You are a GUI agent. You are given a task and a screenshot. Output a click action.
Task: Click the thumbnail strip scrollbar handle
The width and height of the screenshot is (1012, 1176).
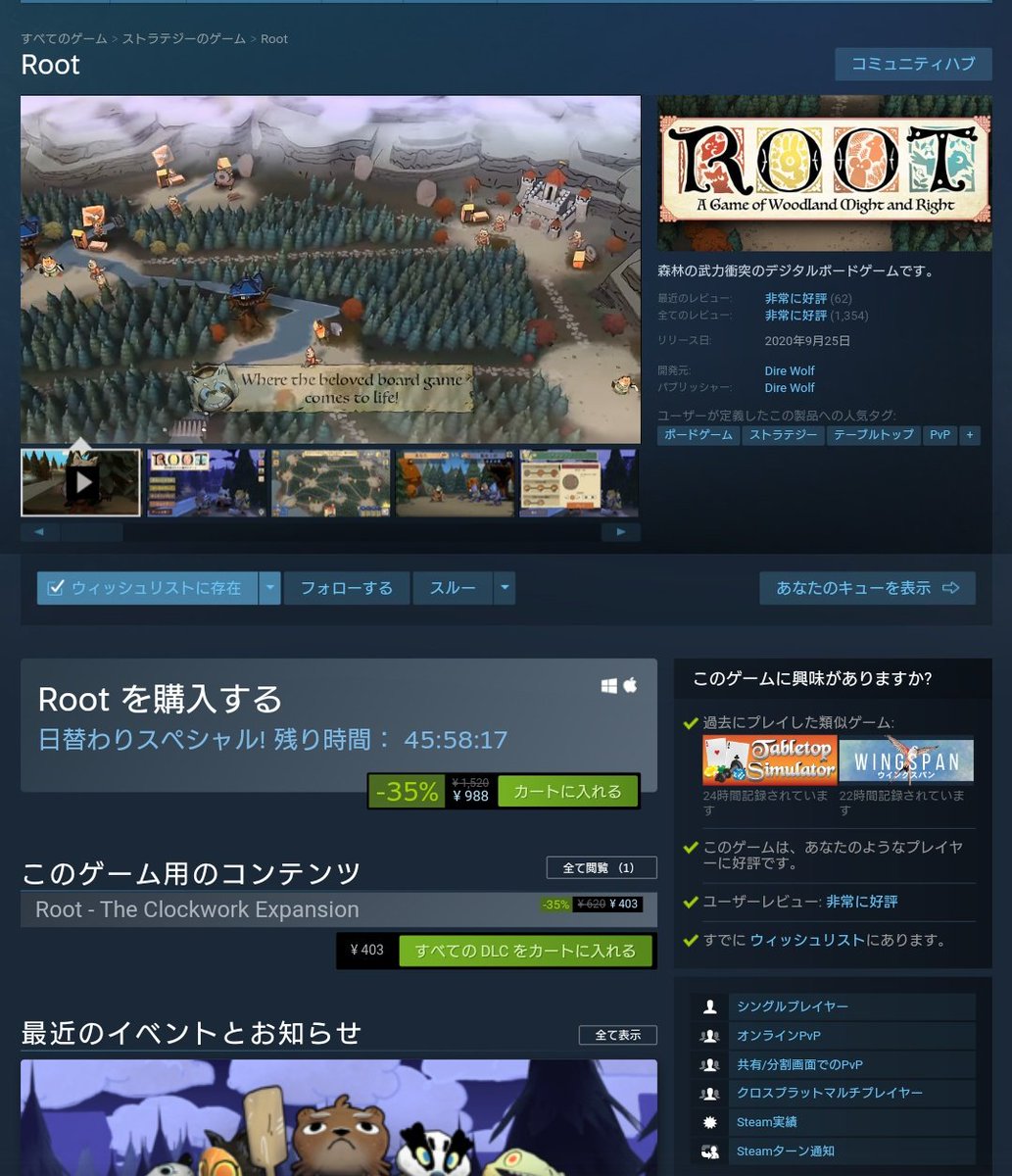pyautogui.click(x=92, y=532)
